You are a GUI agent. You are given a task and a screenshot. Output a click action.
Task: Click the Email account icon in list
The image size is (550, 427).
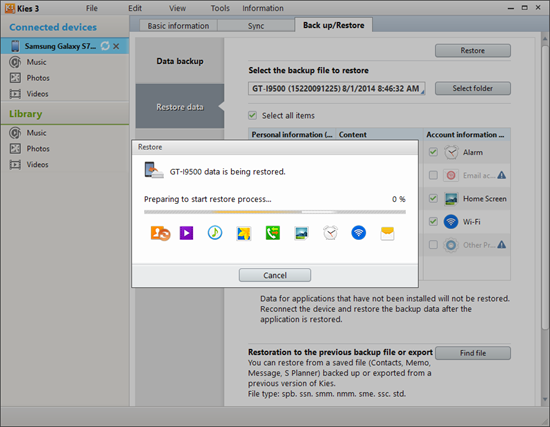(451, 175)
